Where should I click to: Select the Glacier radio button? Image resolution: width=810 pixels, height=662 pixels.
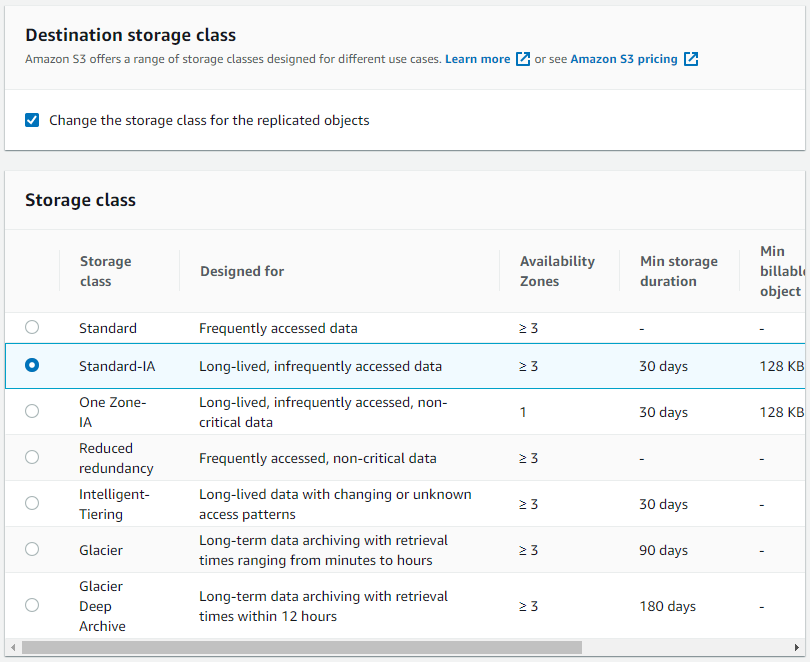tap(31, 550)
